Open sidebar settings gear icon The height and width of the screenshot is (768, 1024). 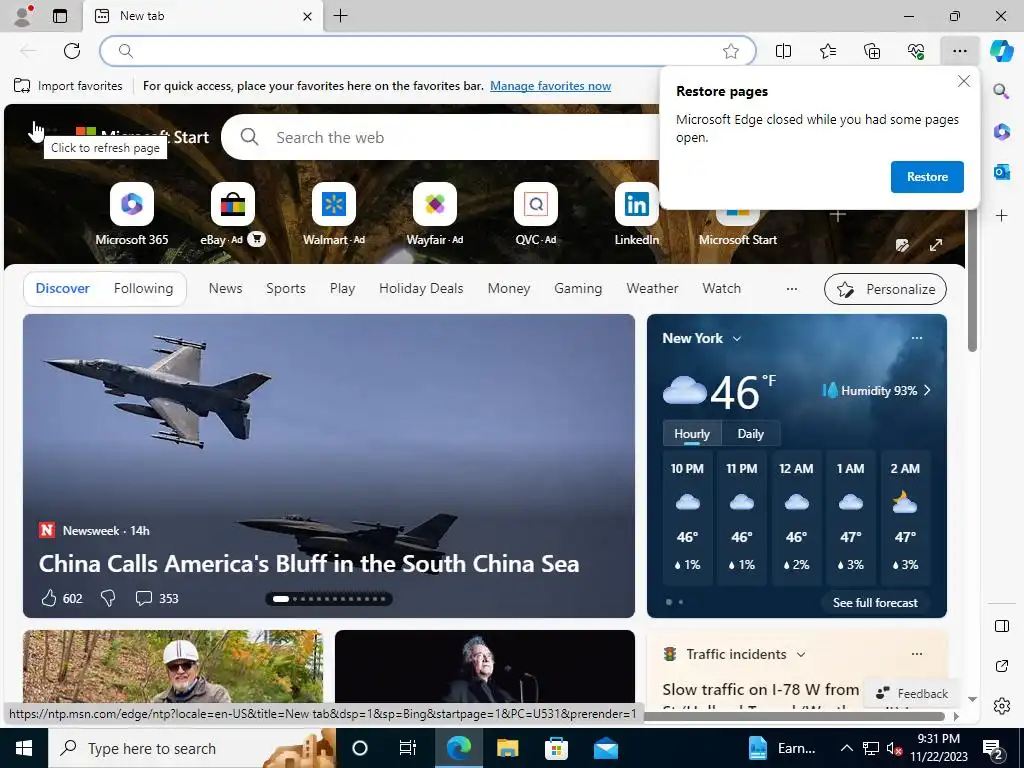1002,706
